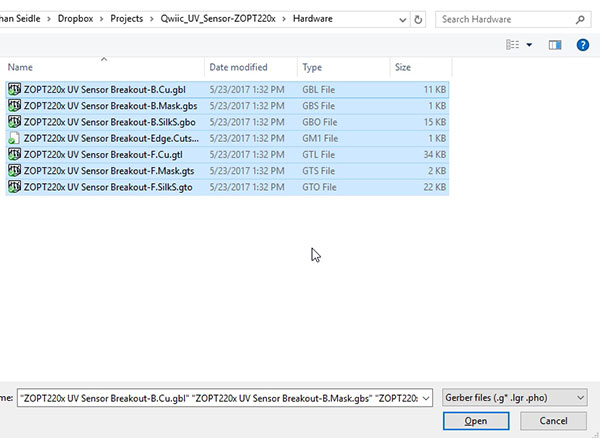Image resolution: width=600 pixels, height=438 pixels.
Task: Click the F.SilkS.gto file icon
Action: 14,187
